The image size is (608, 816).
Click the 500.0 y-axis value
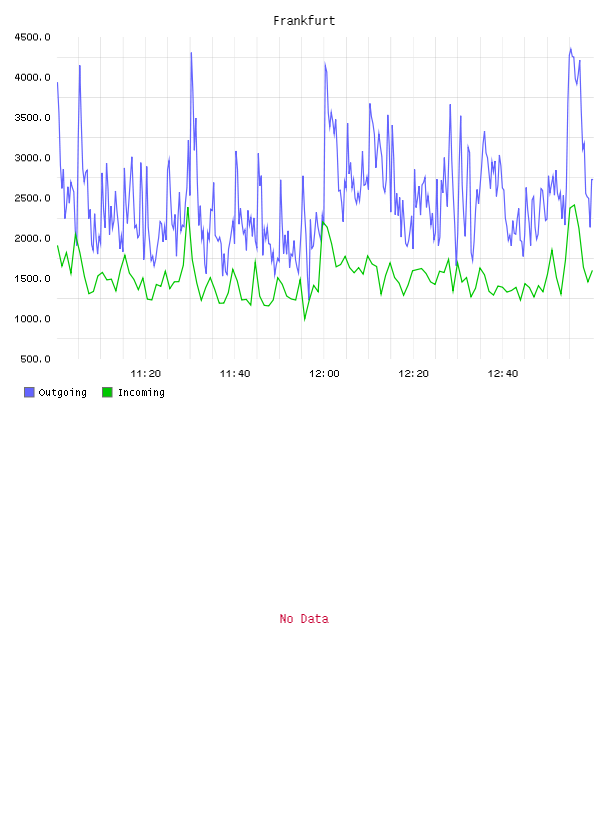pyautogui.click(x=35, y=359)
